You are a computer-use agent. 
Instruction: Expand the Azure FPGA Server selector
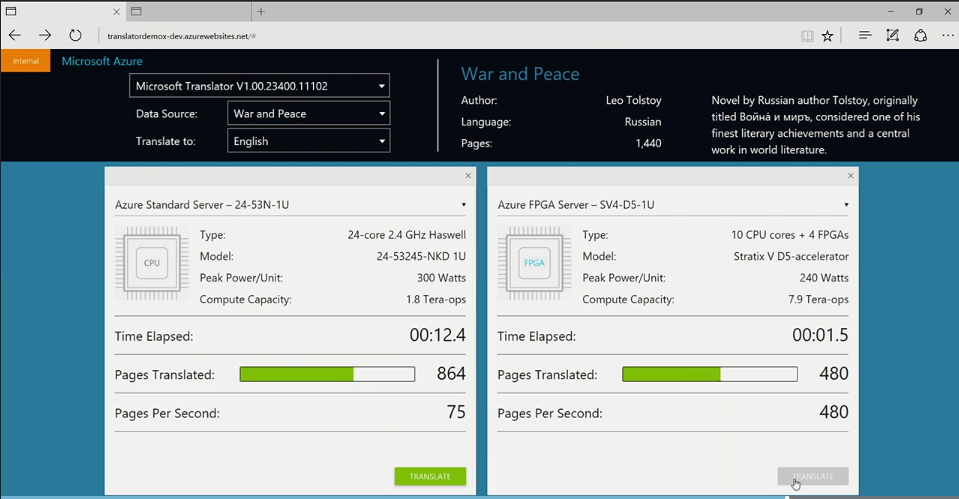673,205
